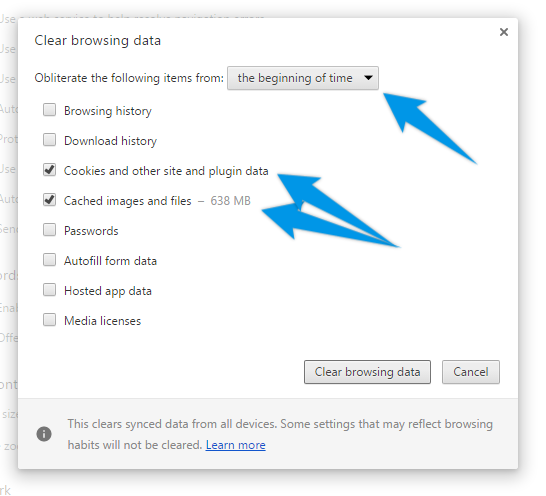
Task: Enable the Download history checkbox
Action: 49,139
